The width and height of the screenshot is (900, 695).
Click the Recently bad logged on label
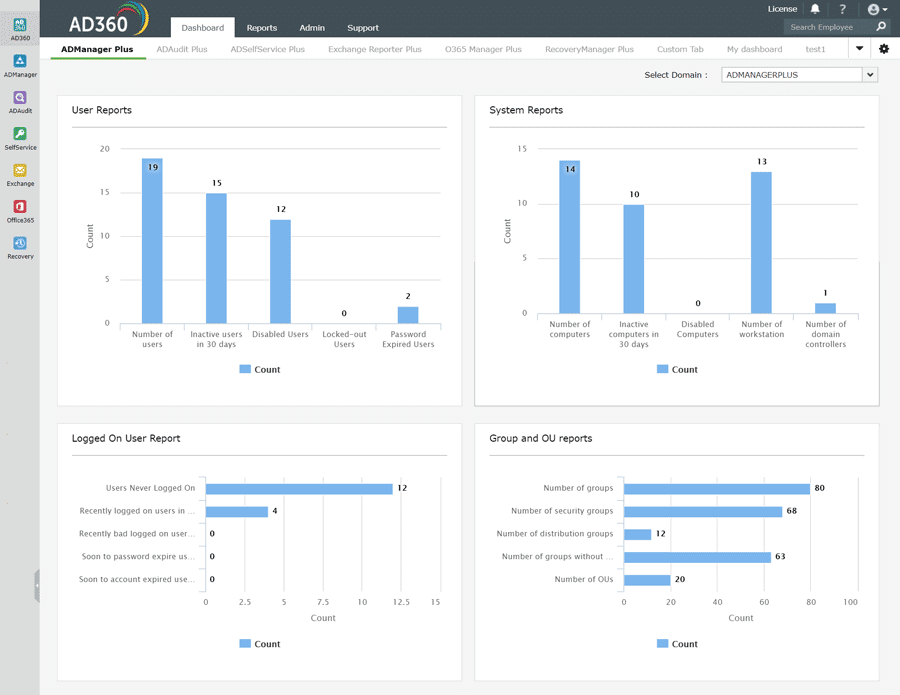[x=137, y=534]
